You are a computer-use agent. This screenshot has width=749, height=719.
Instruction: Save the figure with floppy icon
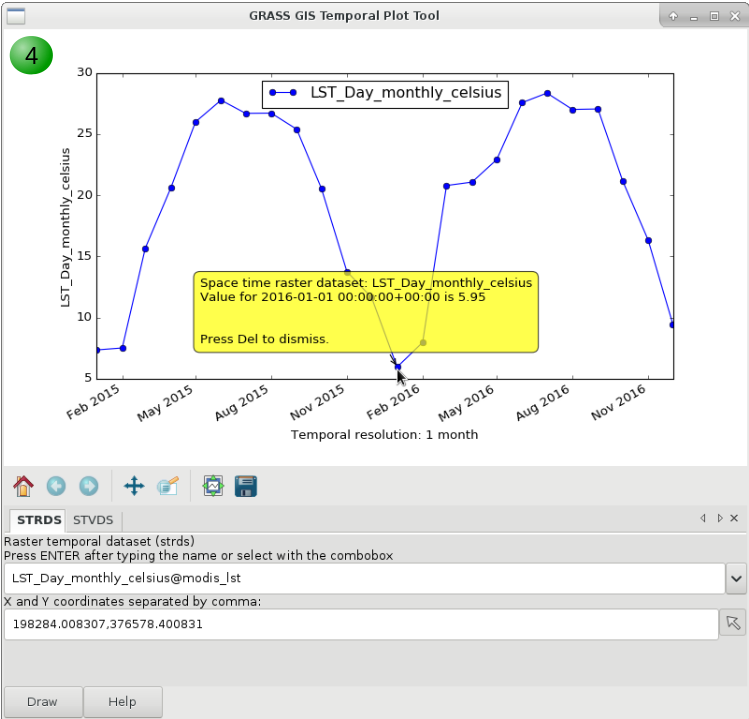pyautogui.click(x=246, y=486)
